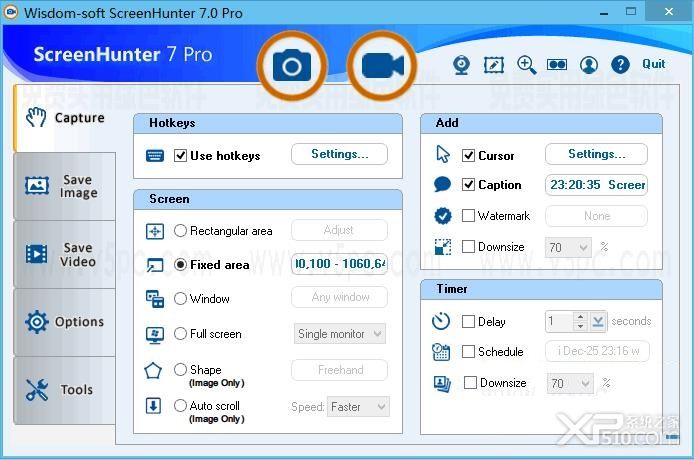Click the Shape pentagon icon

click(153, 370)
